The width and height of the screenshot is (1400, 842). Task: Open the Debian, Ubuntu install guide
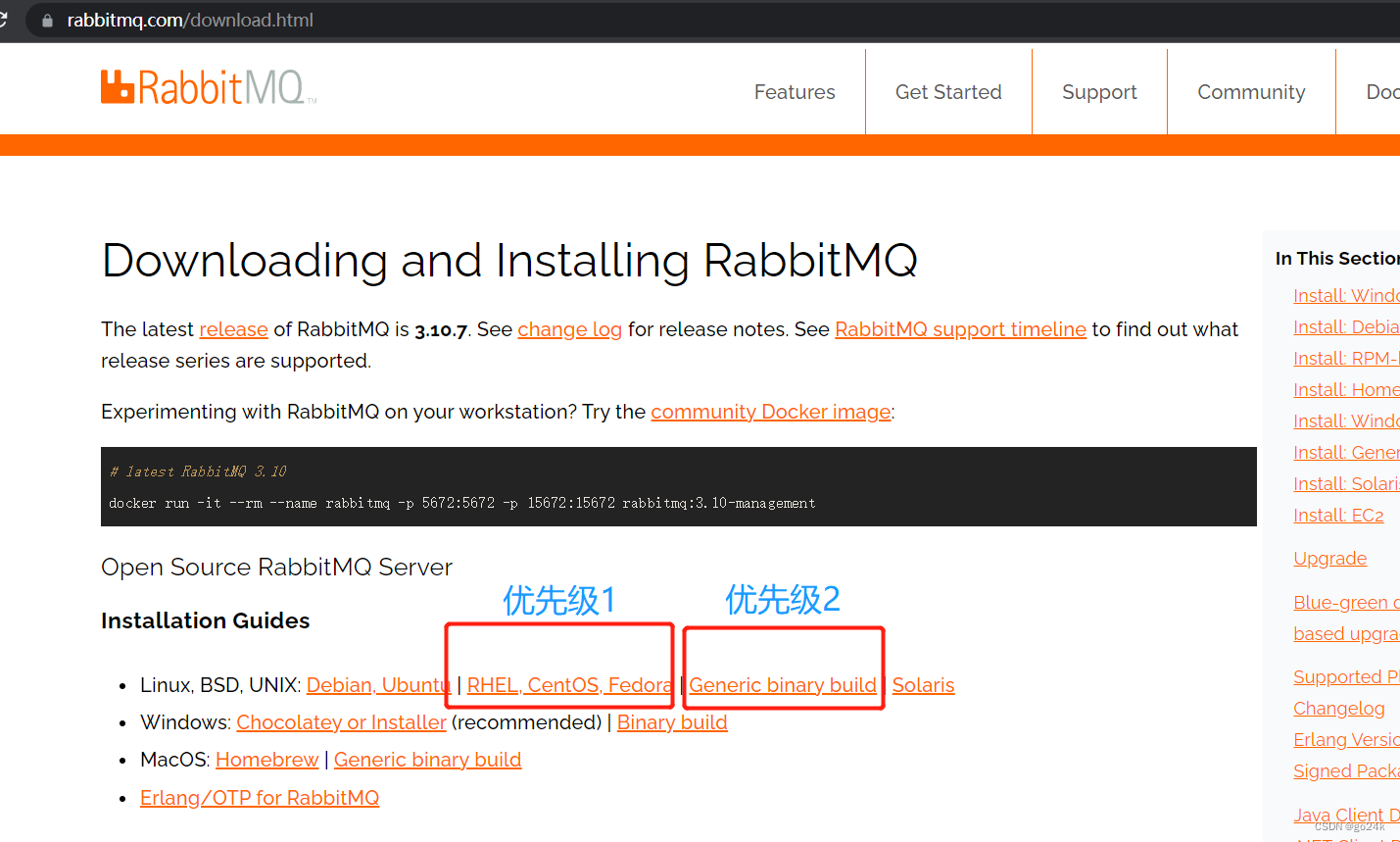click(378, 685)
